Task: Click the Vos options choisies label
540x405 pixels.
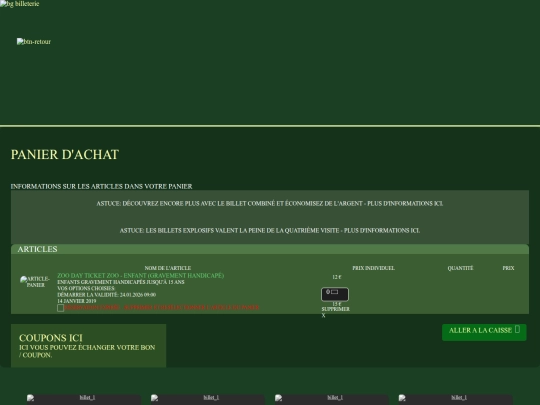Action: point(86,288)
